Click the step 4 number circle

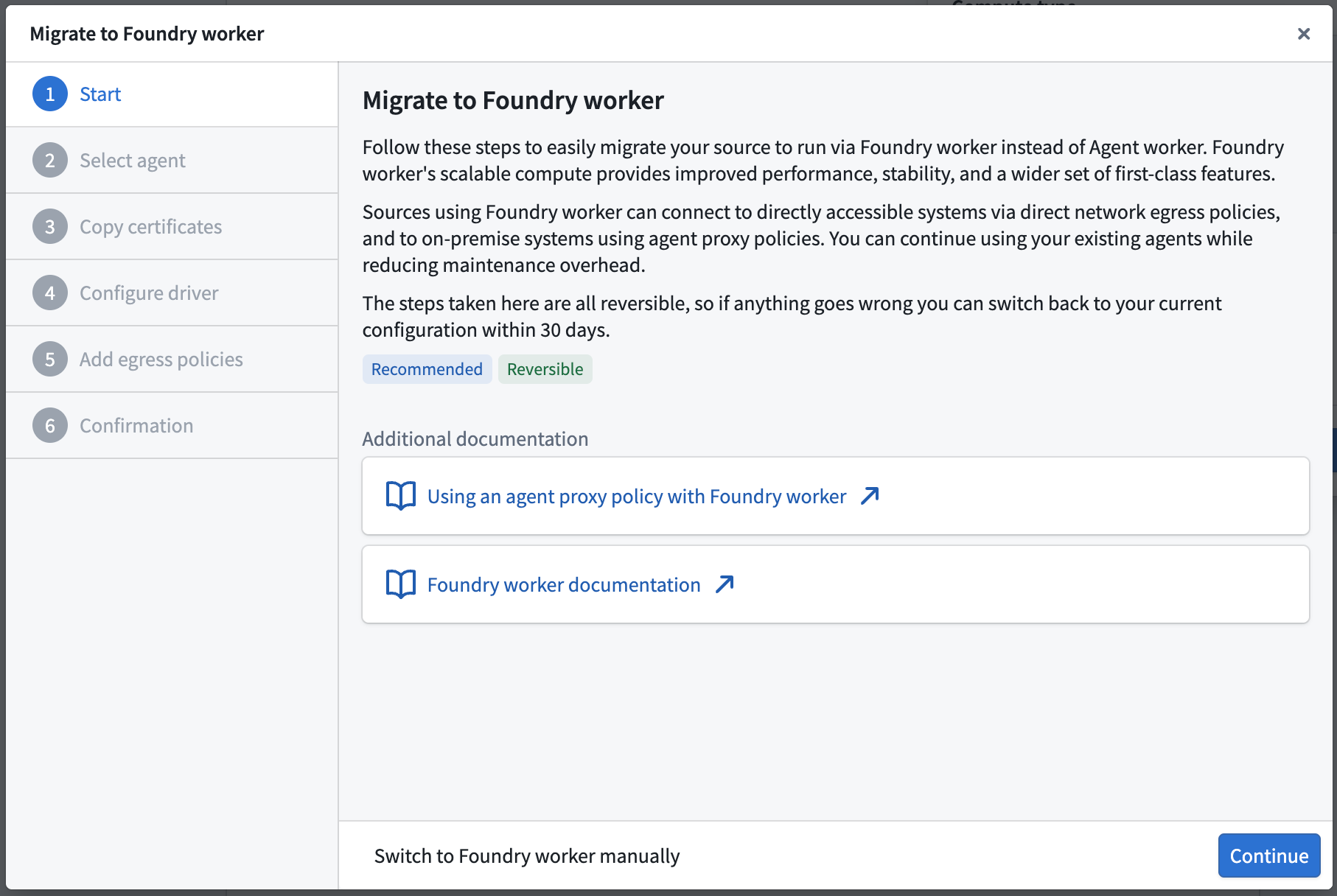tap(50, 293)
